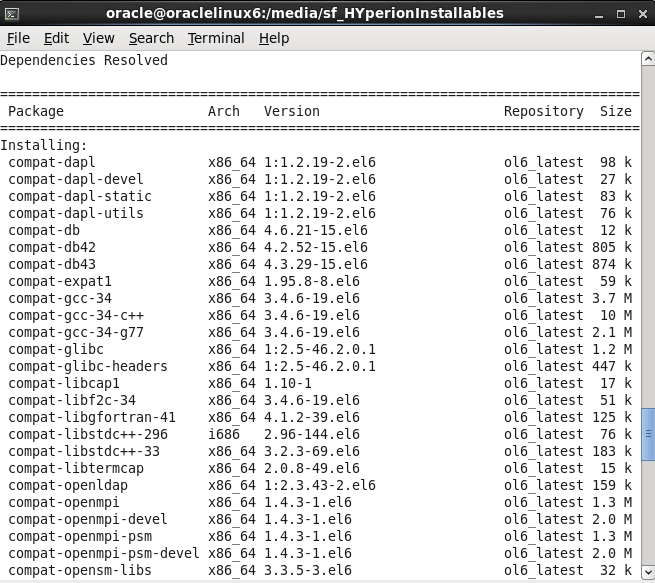This screenshot has width=655, height=583.
Task: Open the File menu
Action: [18, 38]
